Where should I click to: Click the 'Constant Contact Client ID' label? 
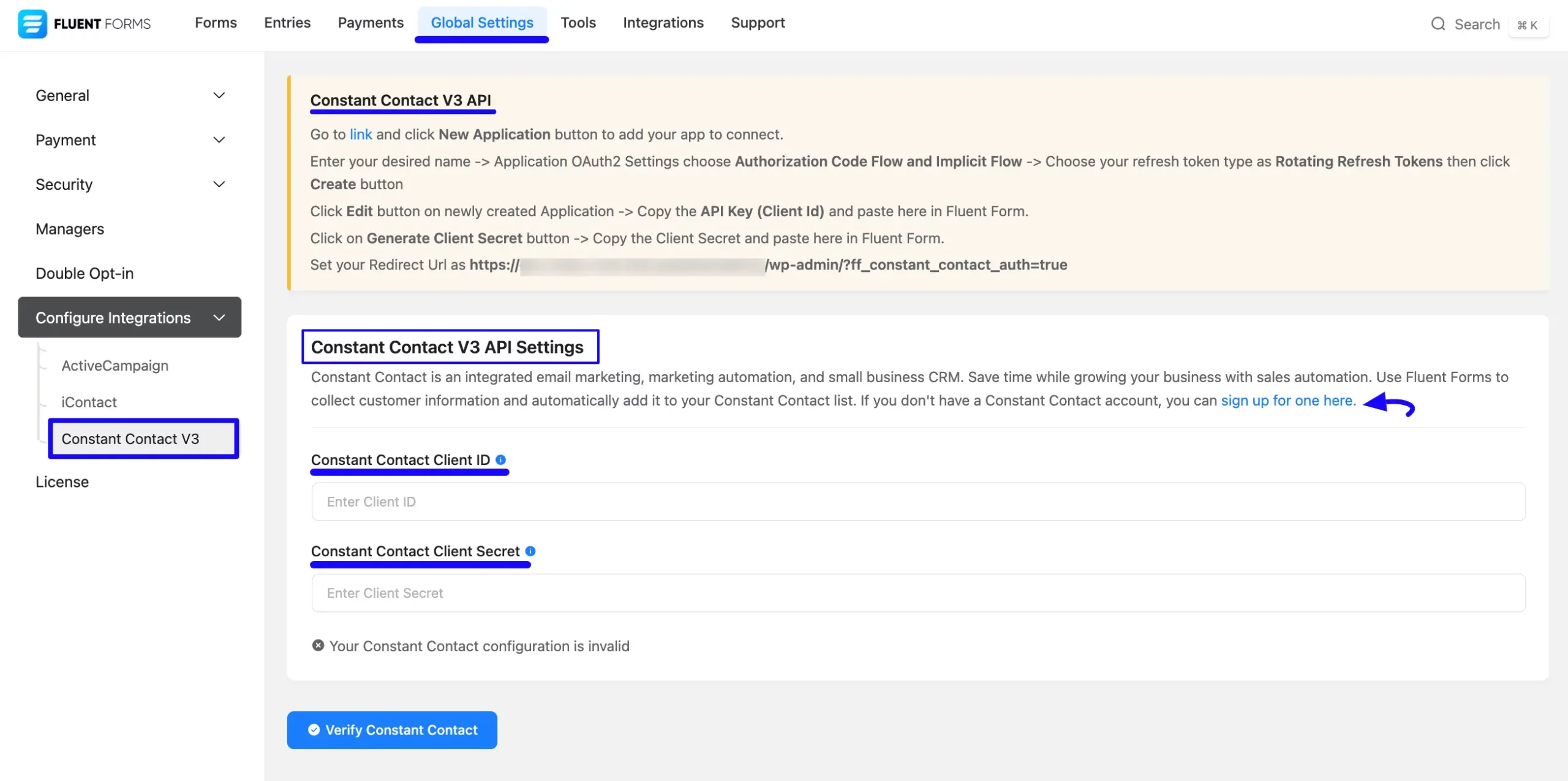pyautogui.click(x=401, y=459)
